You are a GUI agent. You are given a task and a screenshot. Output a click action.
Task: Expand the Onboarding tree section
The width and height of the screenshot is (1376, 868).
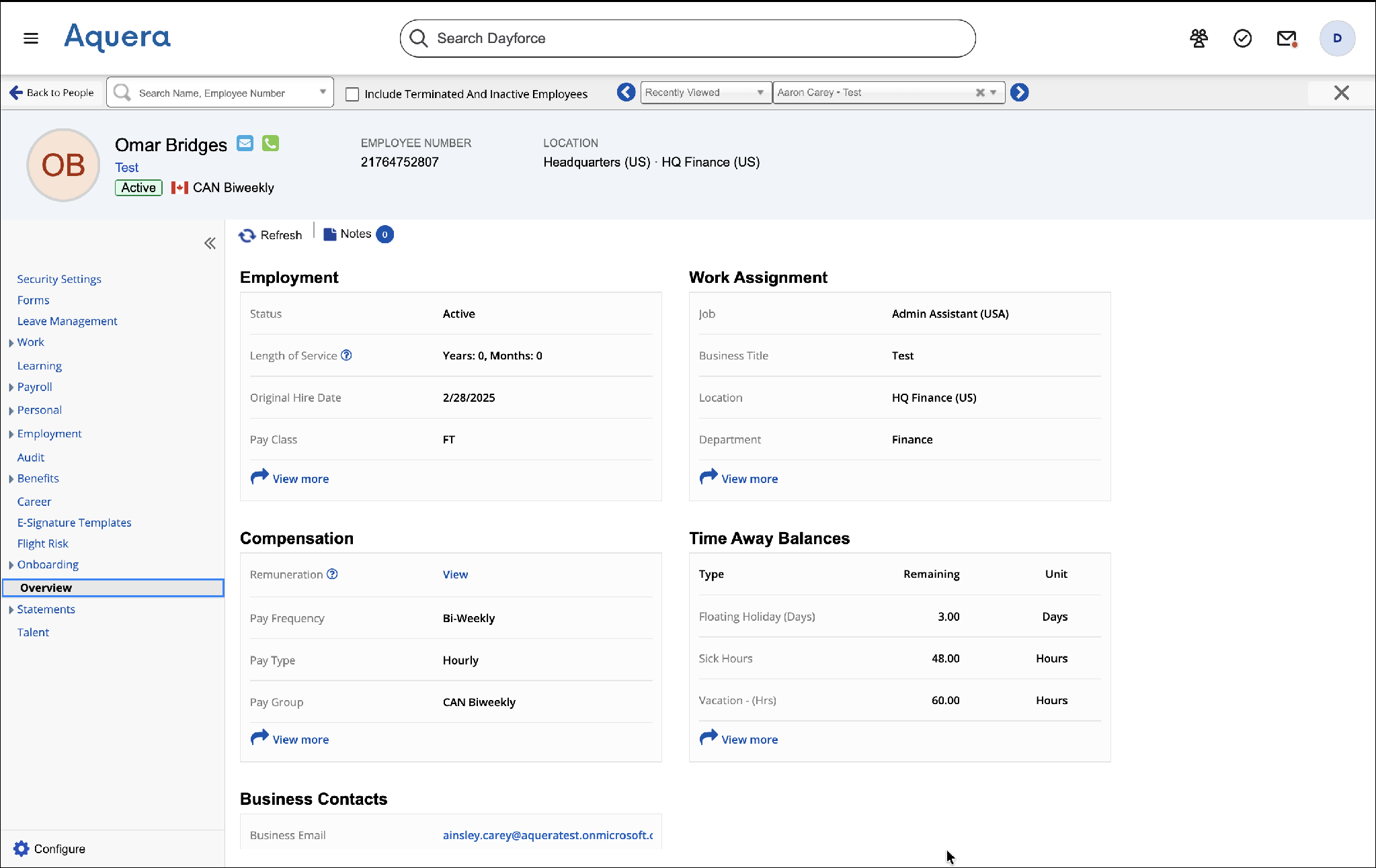11,565
